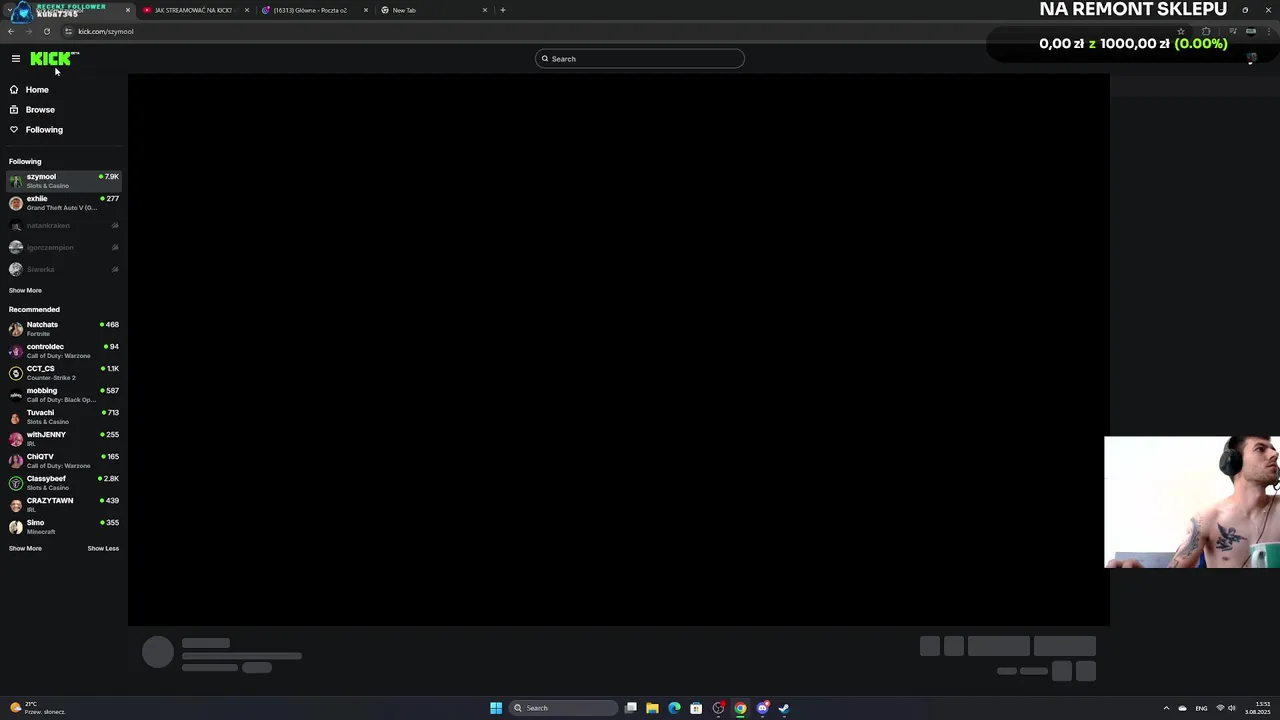Viewport: 1280px width, 720px height.
Task: Click the browser forward arrow
Action: (28, 31)
